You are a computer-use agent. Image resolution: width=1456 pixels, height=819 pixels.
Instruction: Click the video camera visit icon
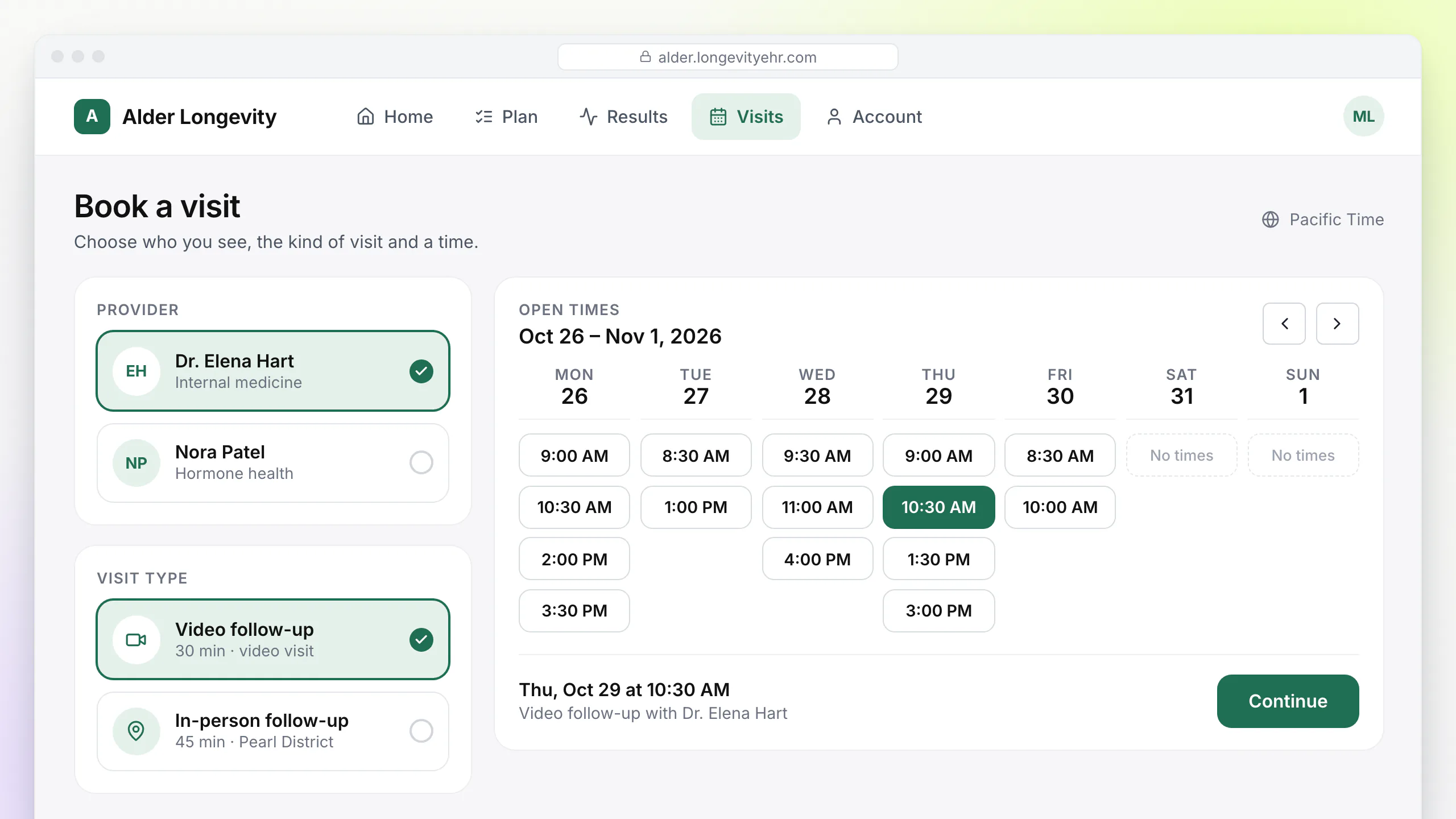[x=136, y=640]
